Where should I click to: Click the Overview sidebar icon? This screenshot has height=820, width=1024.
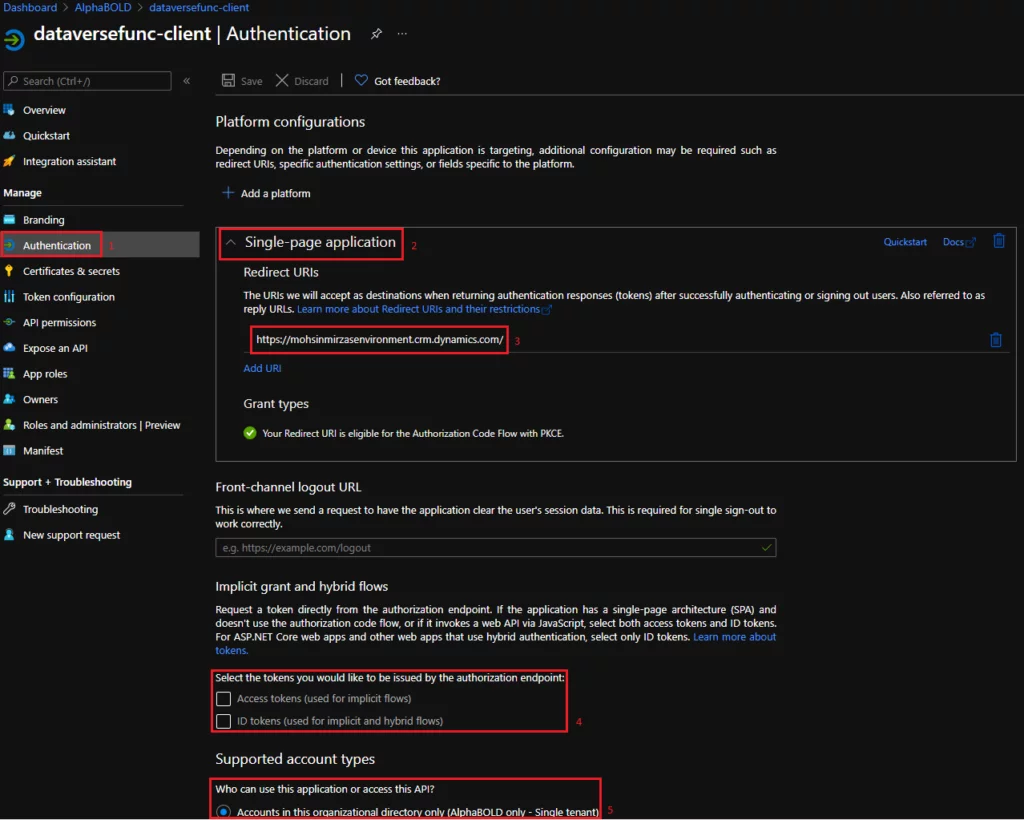(x=9, y=110)
